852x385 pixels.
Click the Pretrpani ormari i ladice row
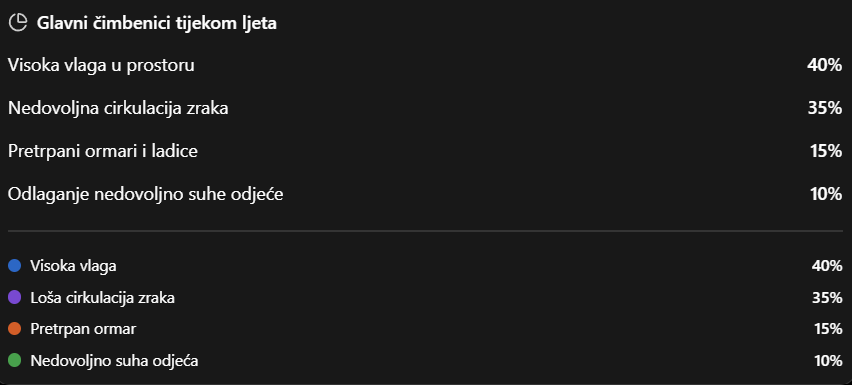(x=425, y=151)
